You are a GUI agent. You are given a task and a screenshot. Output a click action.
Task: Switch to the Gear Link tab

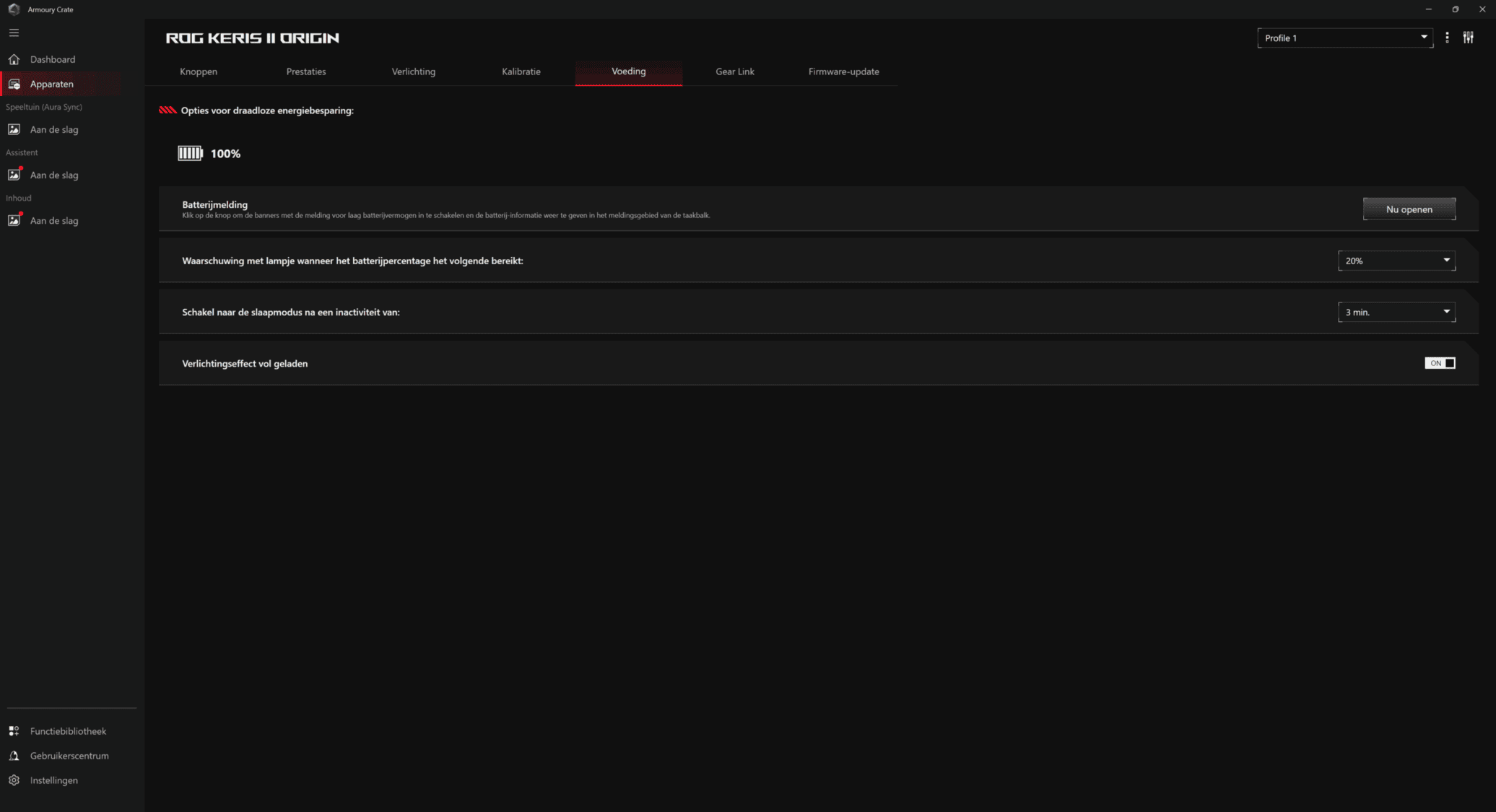[735, 71]
